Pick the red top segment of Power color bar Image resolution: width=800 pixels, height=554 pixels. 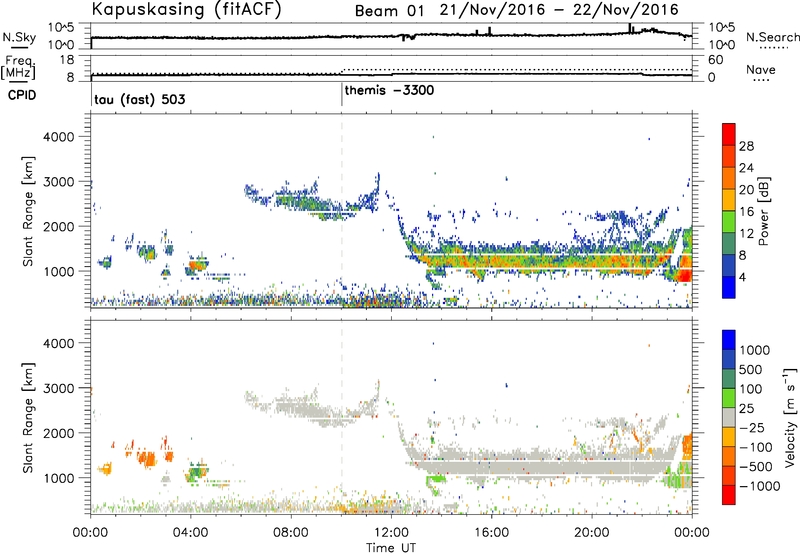pyautogui.click(x=729, y=134)
